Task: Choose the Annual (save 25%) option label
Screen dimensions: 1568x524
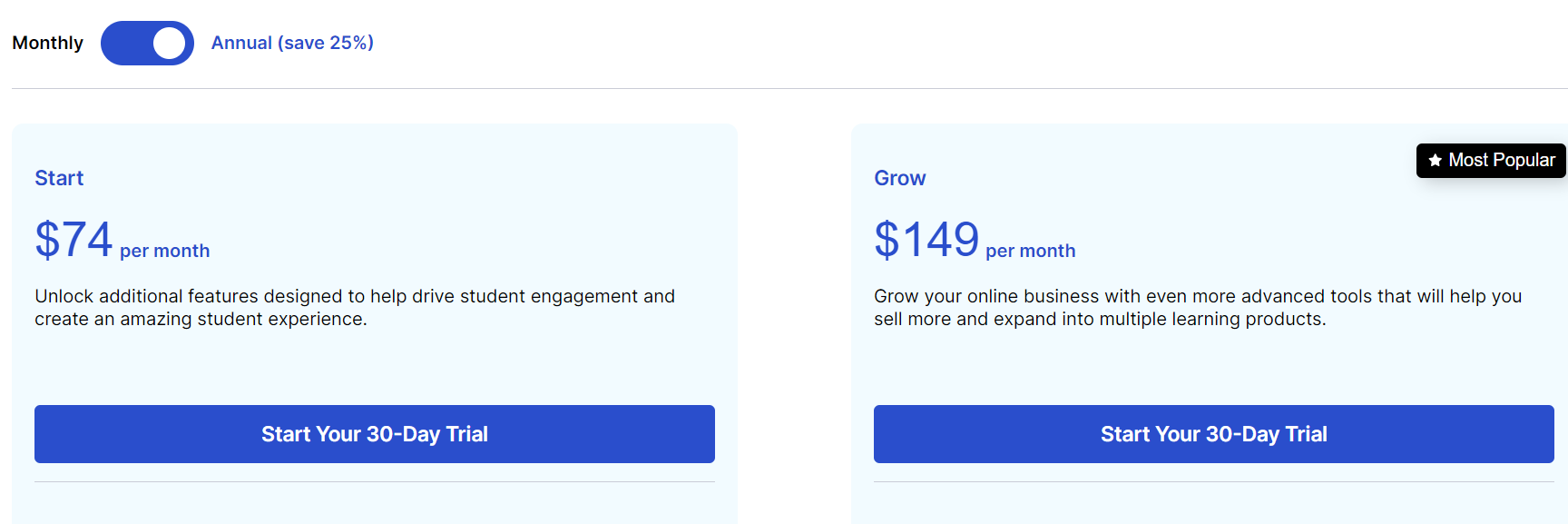Action: 292,43
